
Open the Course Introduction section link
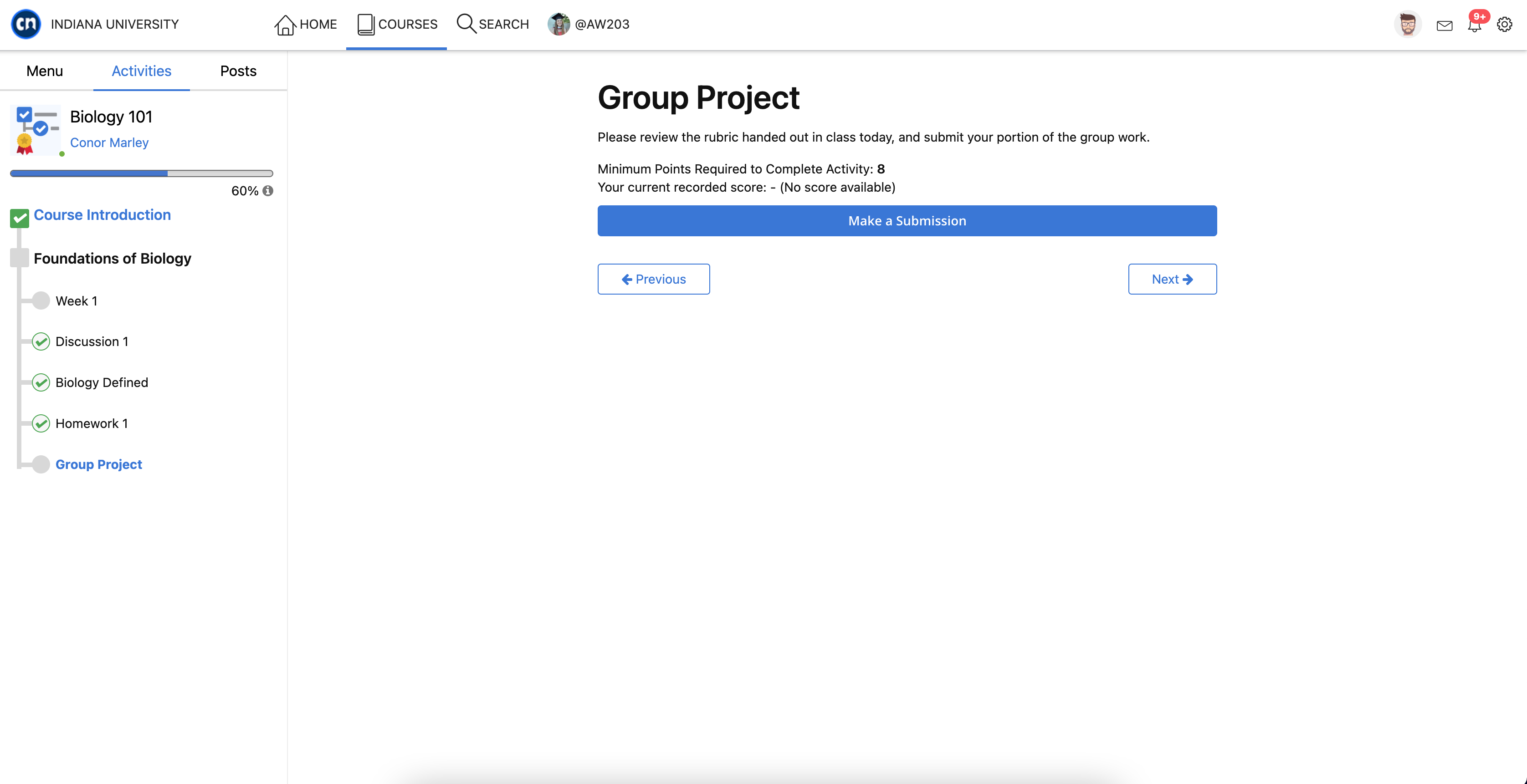tap(102, 214)
